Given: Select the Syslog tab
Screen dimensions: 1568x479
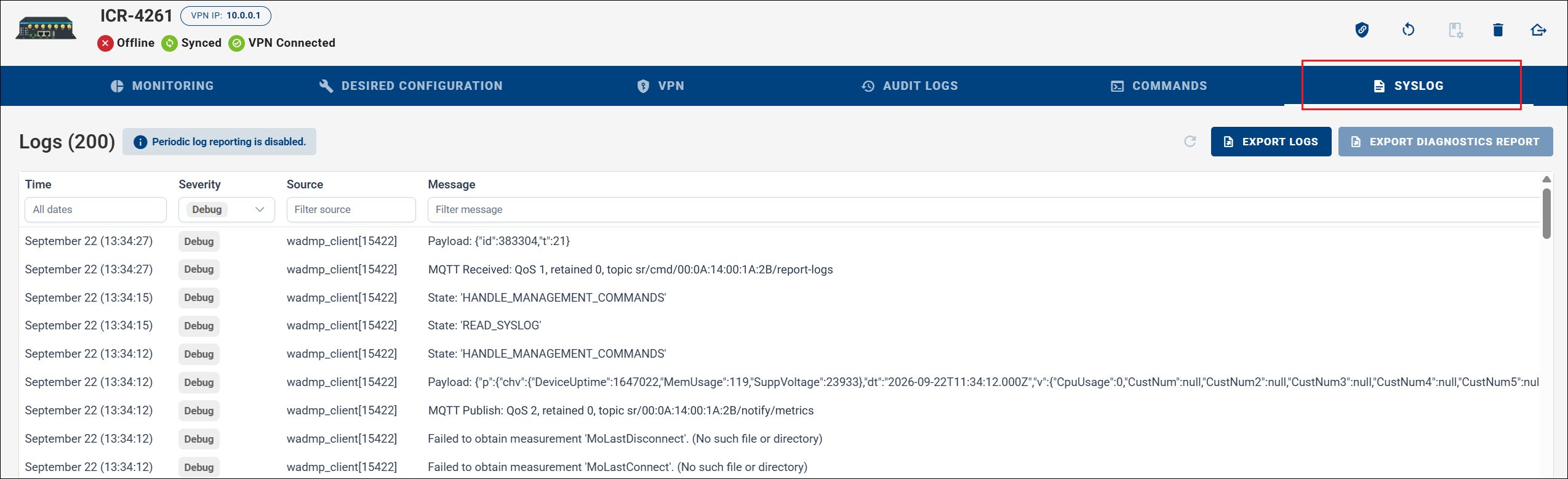Looking at the screenshot, I should 1409,86.
